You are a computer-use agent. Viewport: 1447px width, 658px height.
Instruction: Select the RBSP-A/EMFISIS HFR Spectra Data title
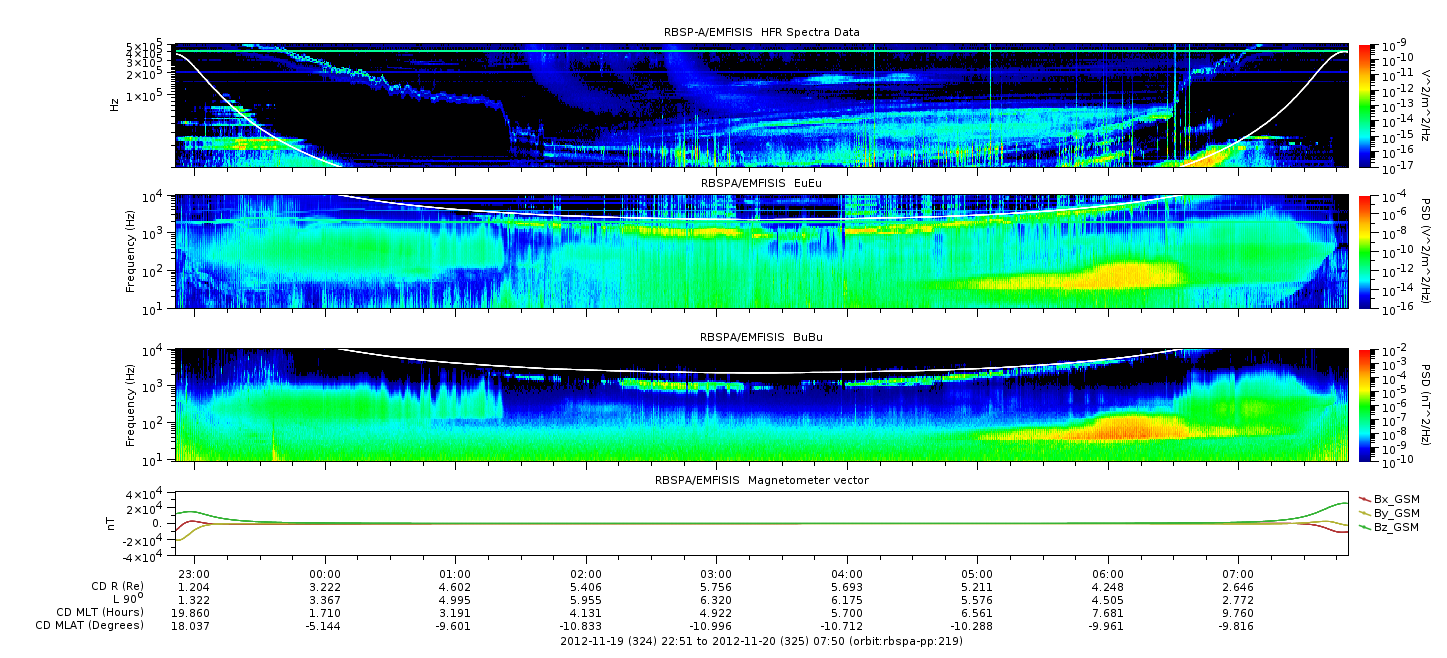pos(761,33)
